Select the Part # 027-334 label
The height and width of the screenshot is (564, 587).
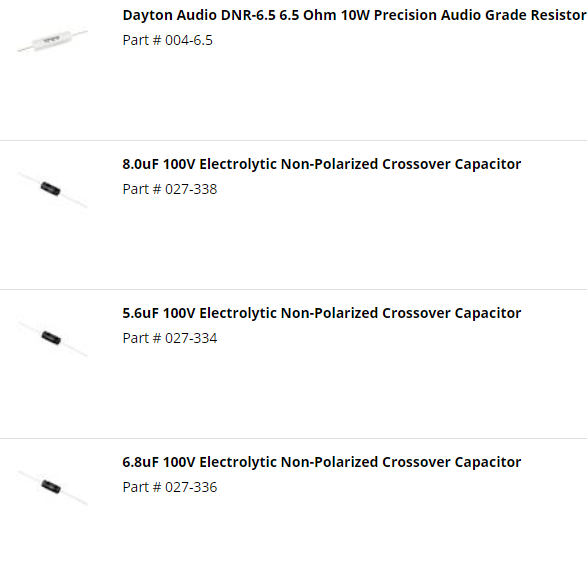point(170,338)
